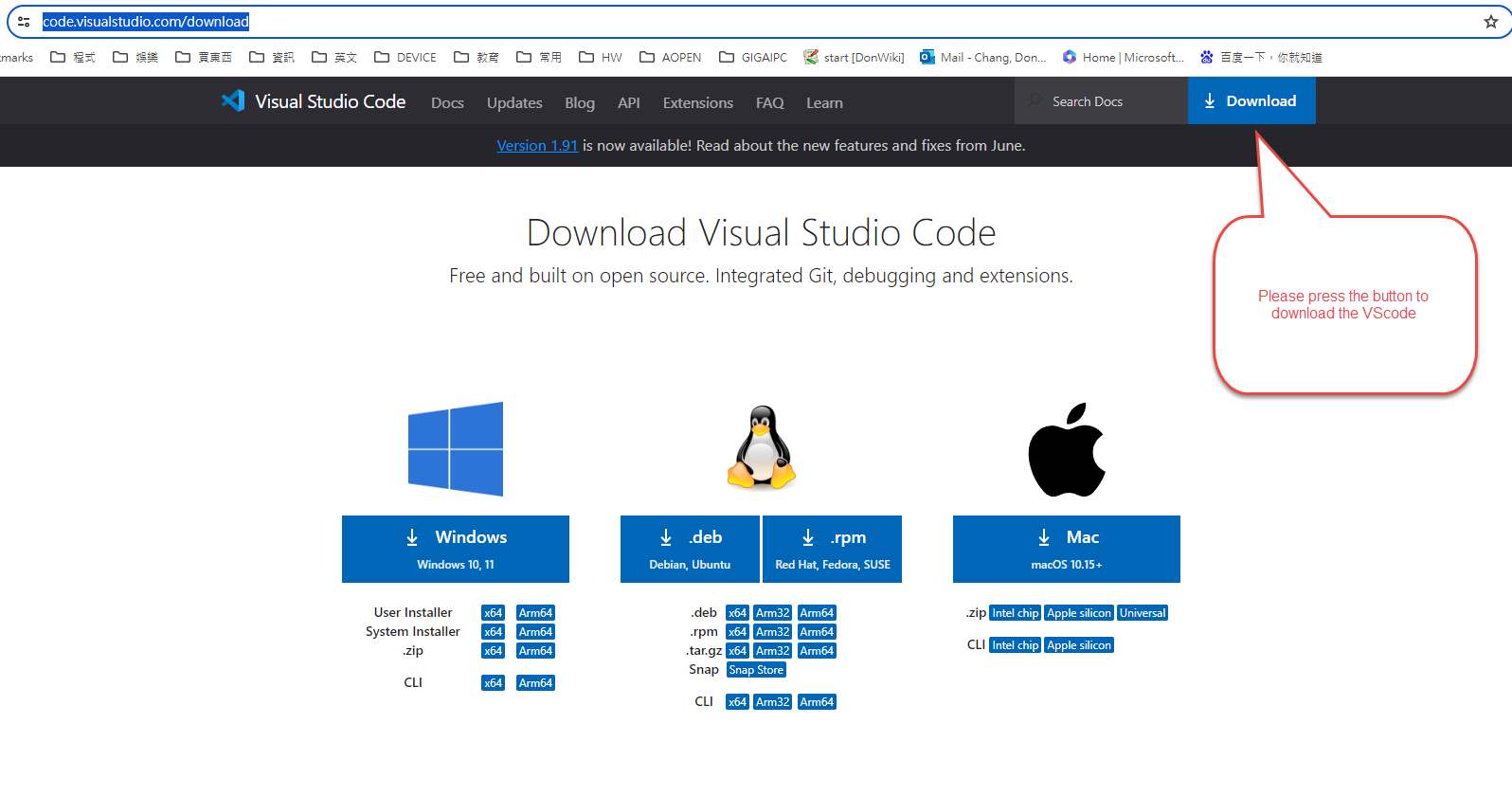
Task: Open the site information icon in address bar
Action: [x=24, y=22]
